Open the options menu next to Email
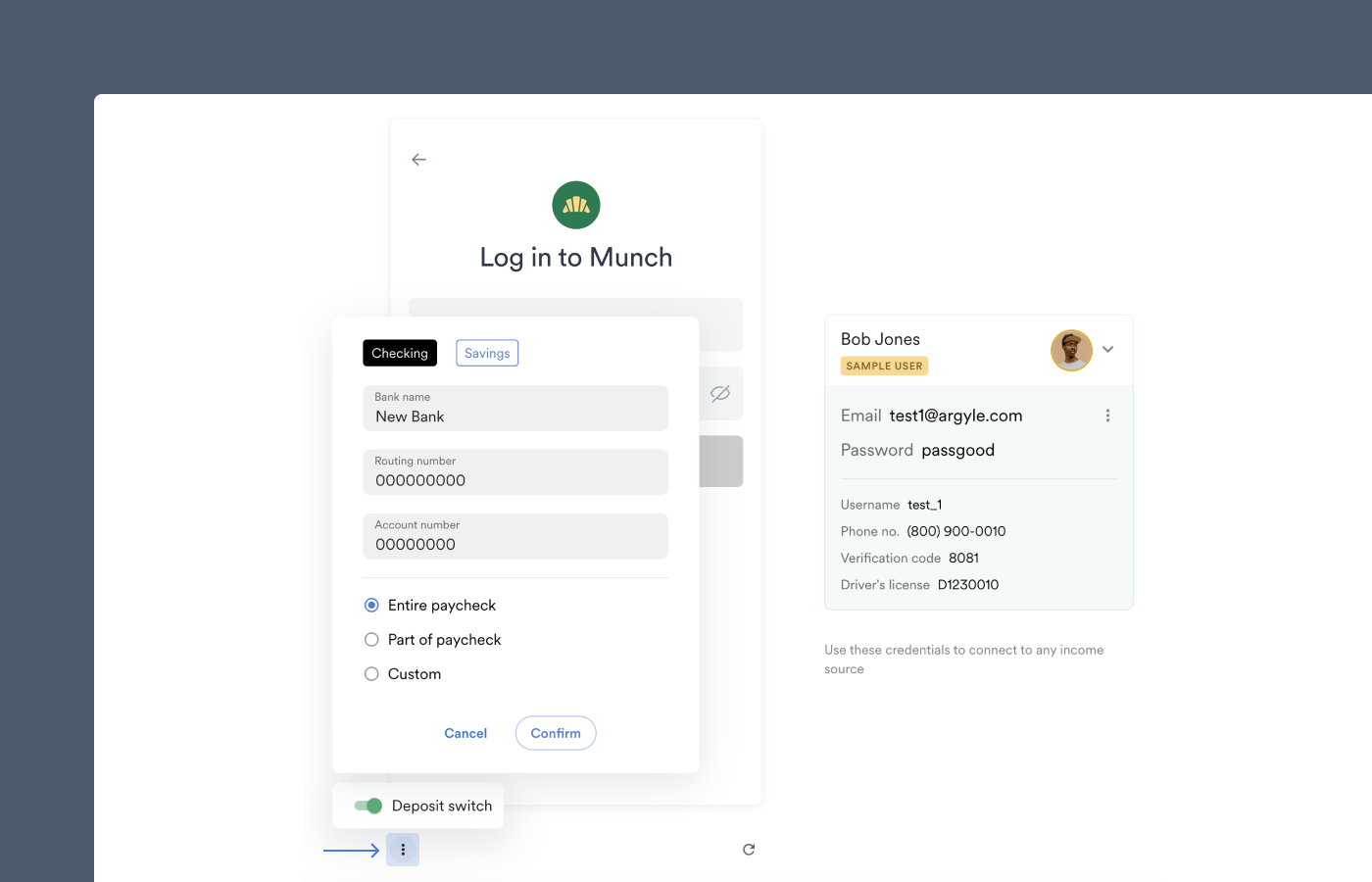 point(1107,416)
